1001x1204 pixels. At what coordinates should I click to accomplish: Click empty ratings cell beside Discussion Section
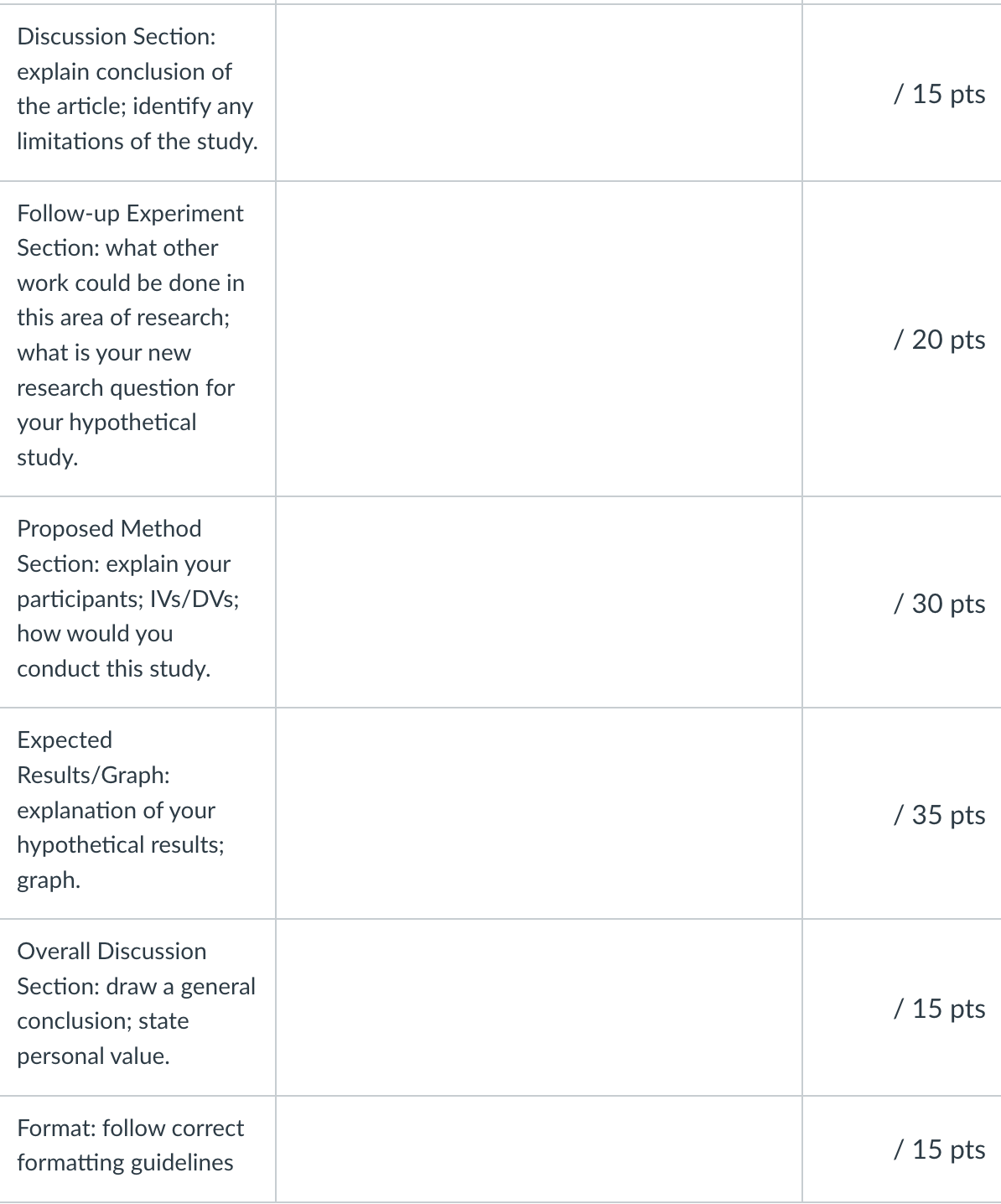tap(539, 93)
